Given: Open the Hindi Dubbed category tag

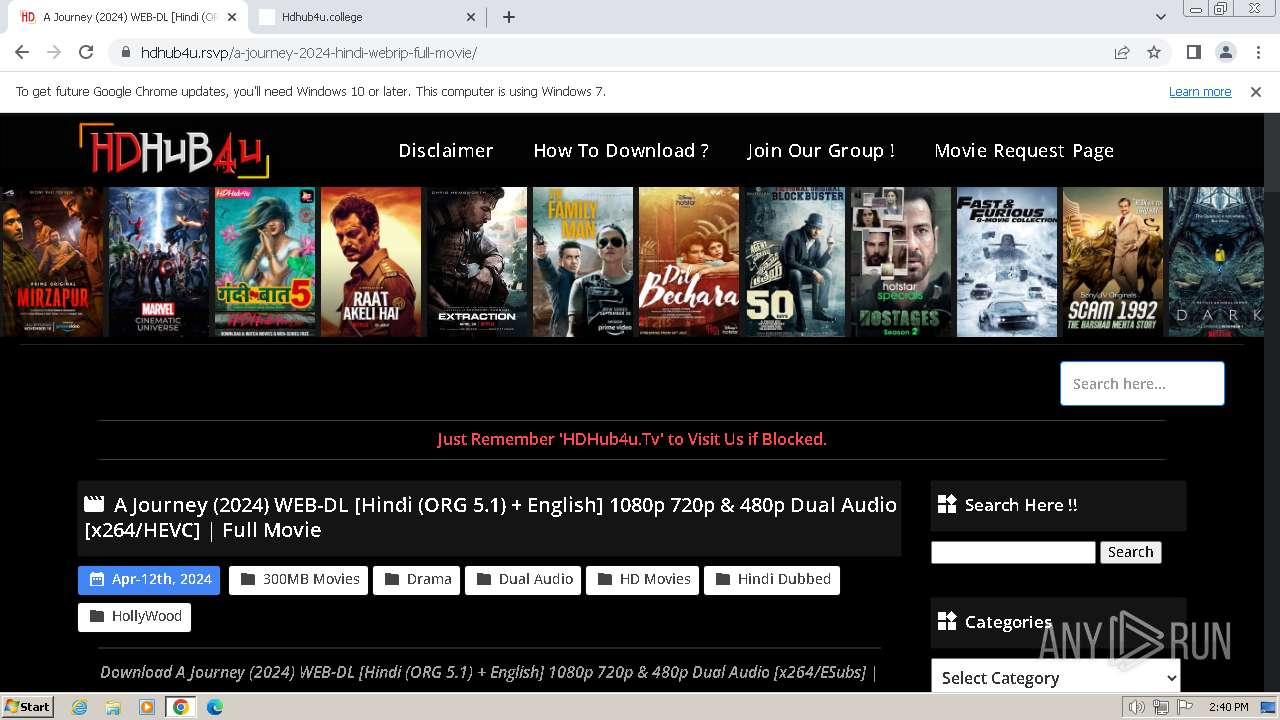Looking at the screenshot, I should tap(772, 580).
